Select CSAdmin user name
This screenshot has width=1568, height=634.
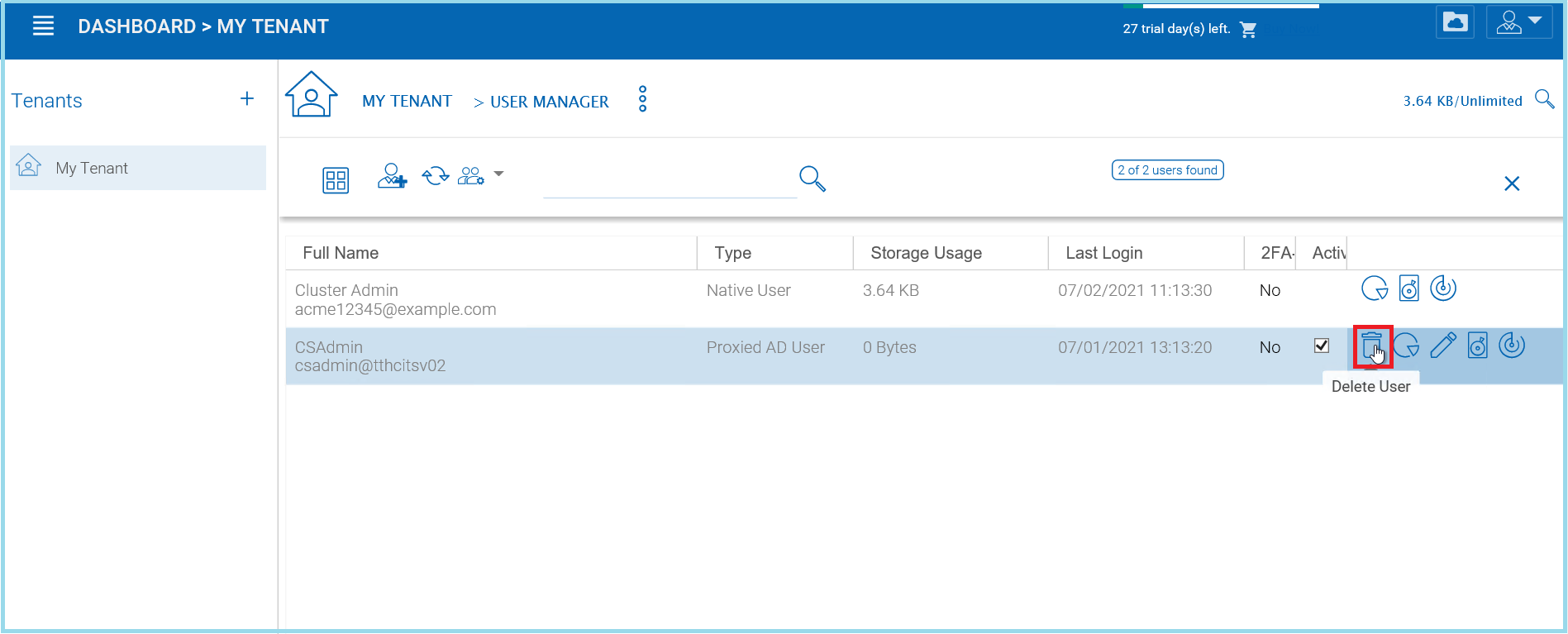pos(329,347)
